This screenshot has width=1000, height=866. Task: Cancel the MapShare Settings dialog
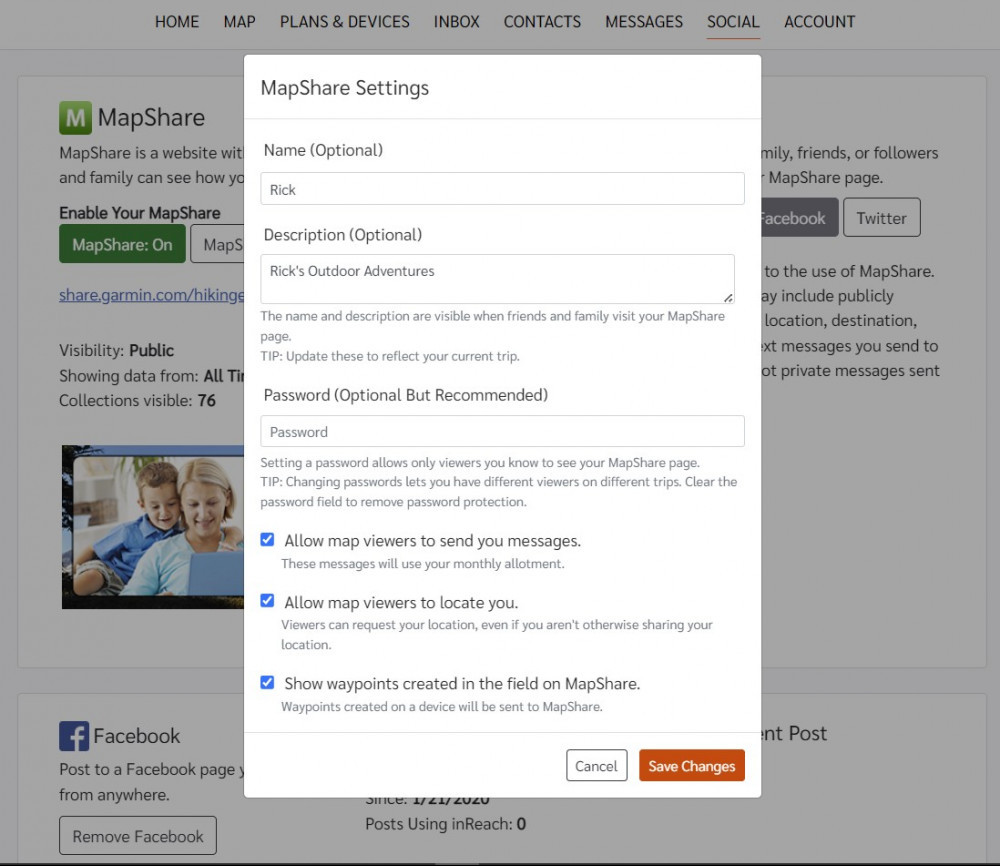click(596, 765)
